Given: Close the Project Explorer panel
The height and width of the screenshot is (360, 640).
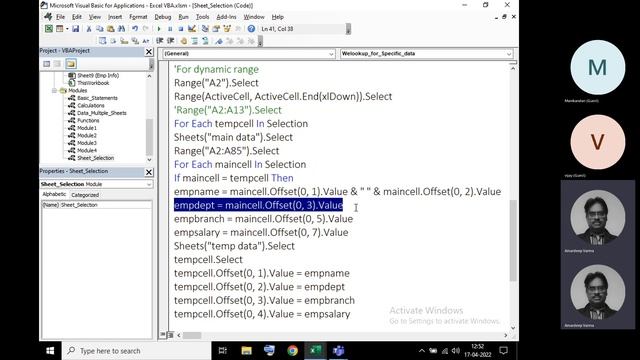Looking at the screenshot, I should [149, 52].
